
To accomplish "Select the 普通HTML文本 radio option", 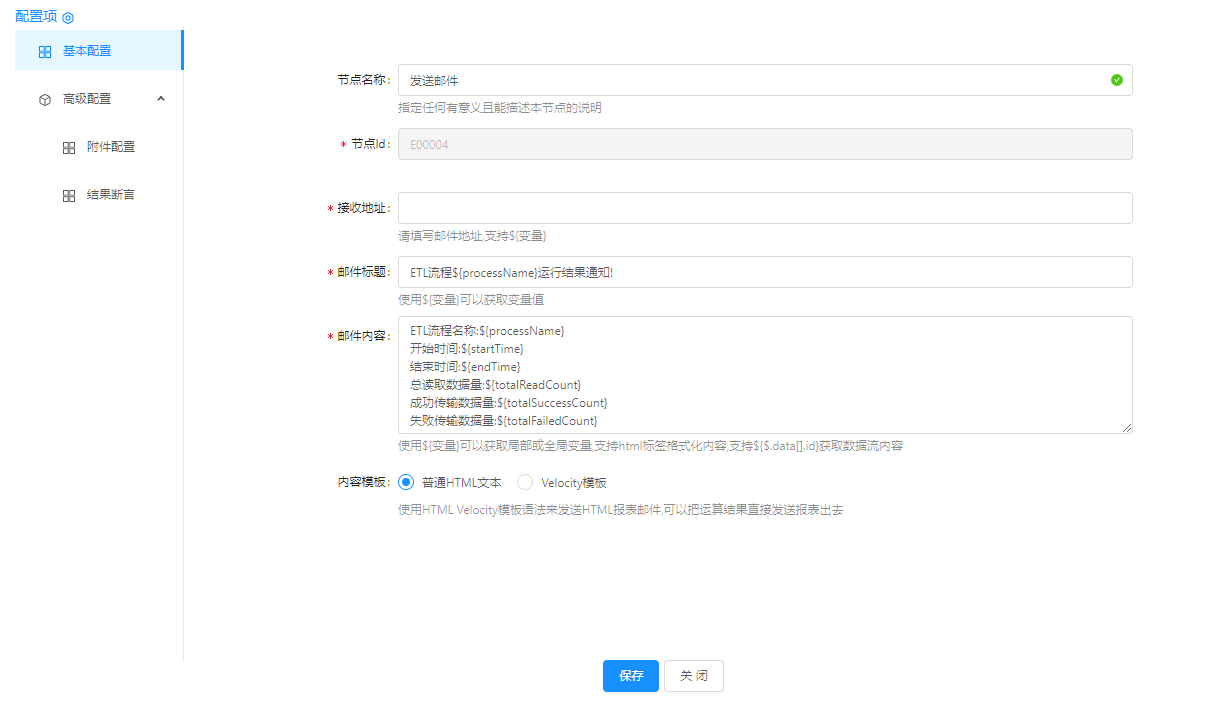I will coord(406,482).
